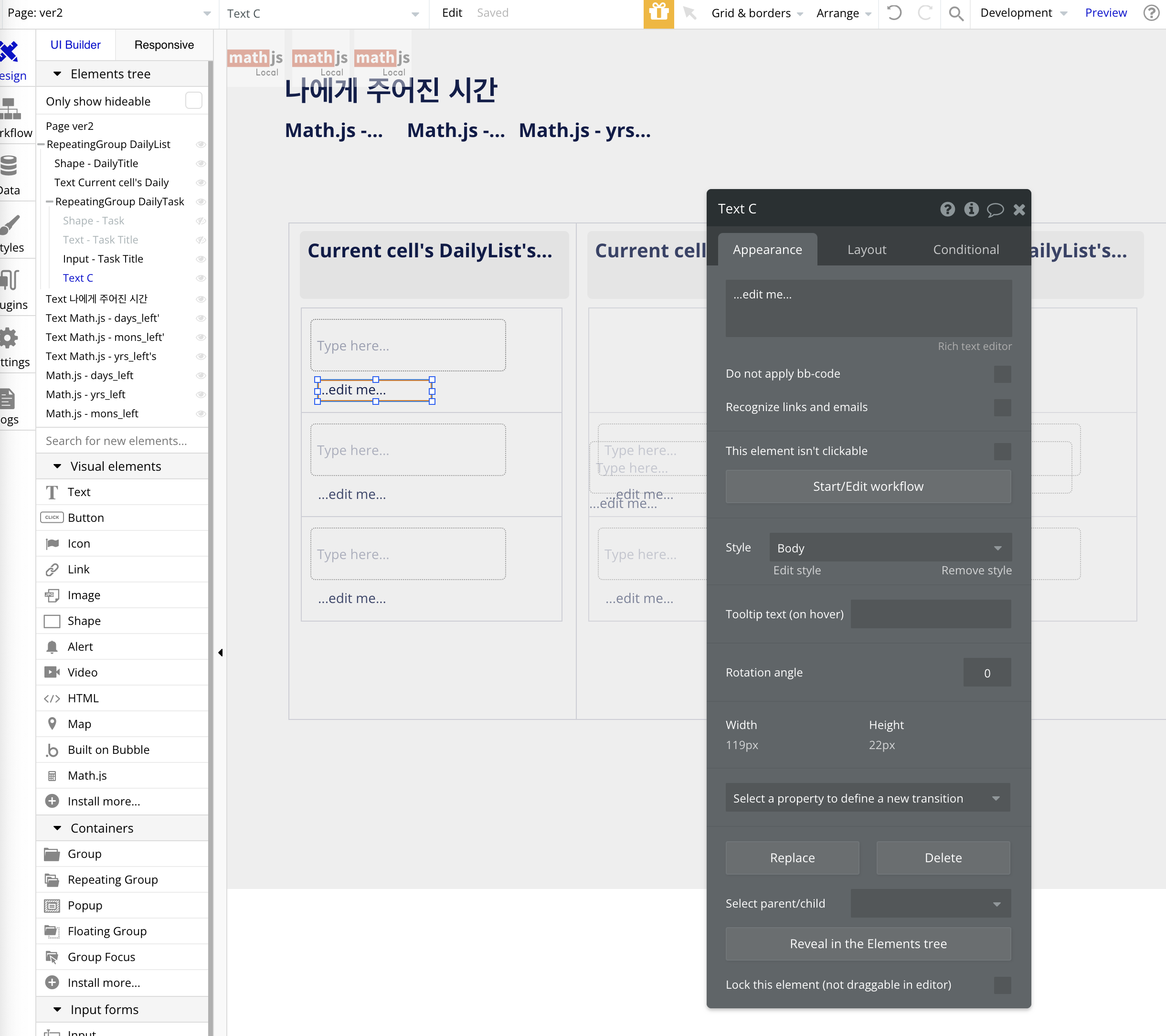
Task: Open the new transition property dropdown
Action: point(867,798)
